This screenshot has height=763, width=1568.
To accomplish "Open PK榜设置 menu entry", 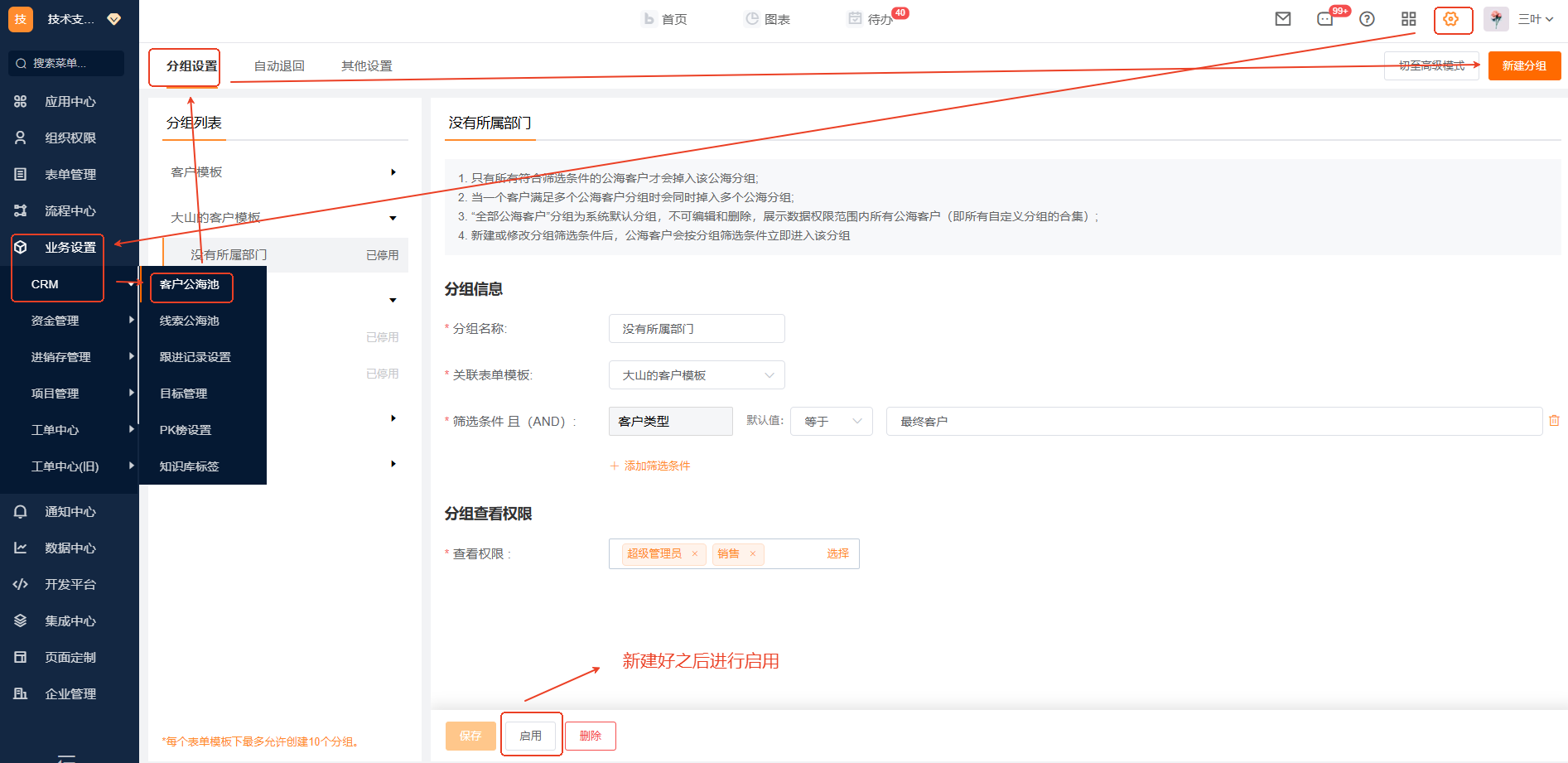I will pos(186,430).
